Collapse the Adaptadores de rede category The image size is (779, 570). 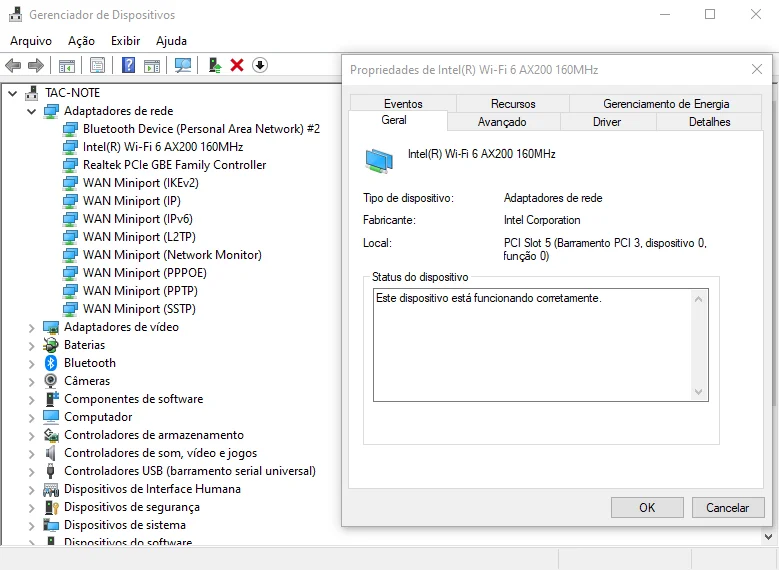coord(32,111)
